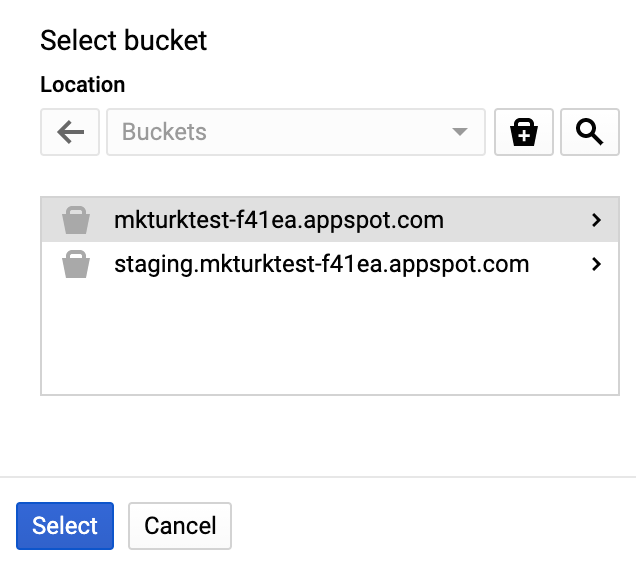Screen dimensions: 636x564
Task: Click the divider line above the Select button
Action: pyautogui.click(x=318, y=477)
